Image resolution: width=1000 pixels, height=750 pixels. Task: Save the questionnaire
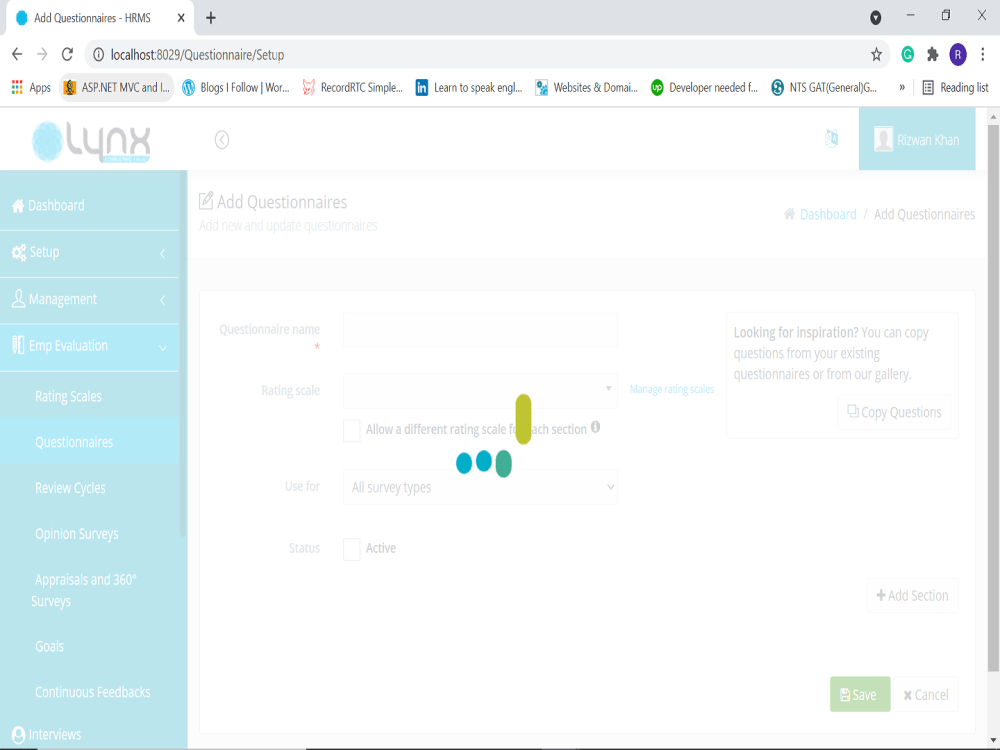(x=860, y=695)
